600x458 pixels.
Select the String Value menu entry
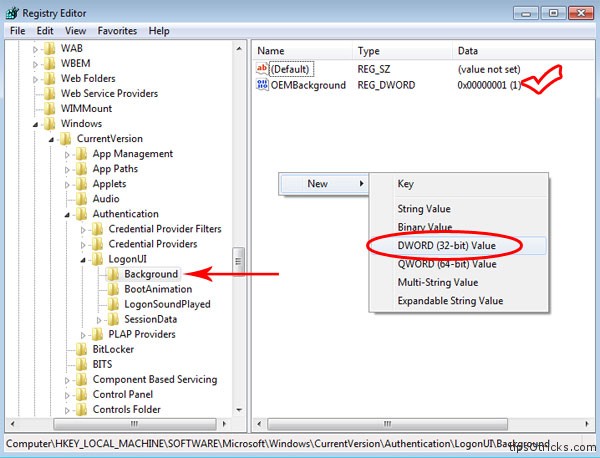pyautogui.click(x=424, y=209)
